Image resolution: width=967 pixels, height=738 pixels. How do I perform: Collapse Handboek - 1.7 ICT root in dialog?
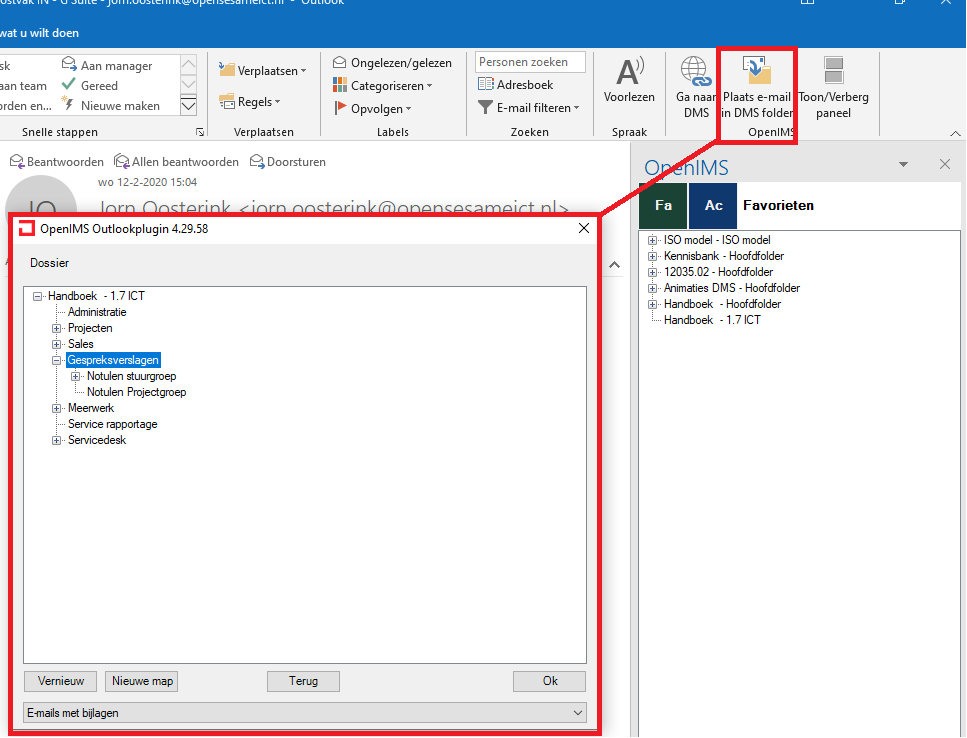[x=38, y=296]
